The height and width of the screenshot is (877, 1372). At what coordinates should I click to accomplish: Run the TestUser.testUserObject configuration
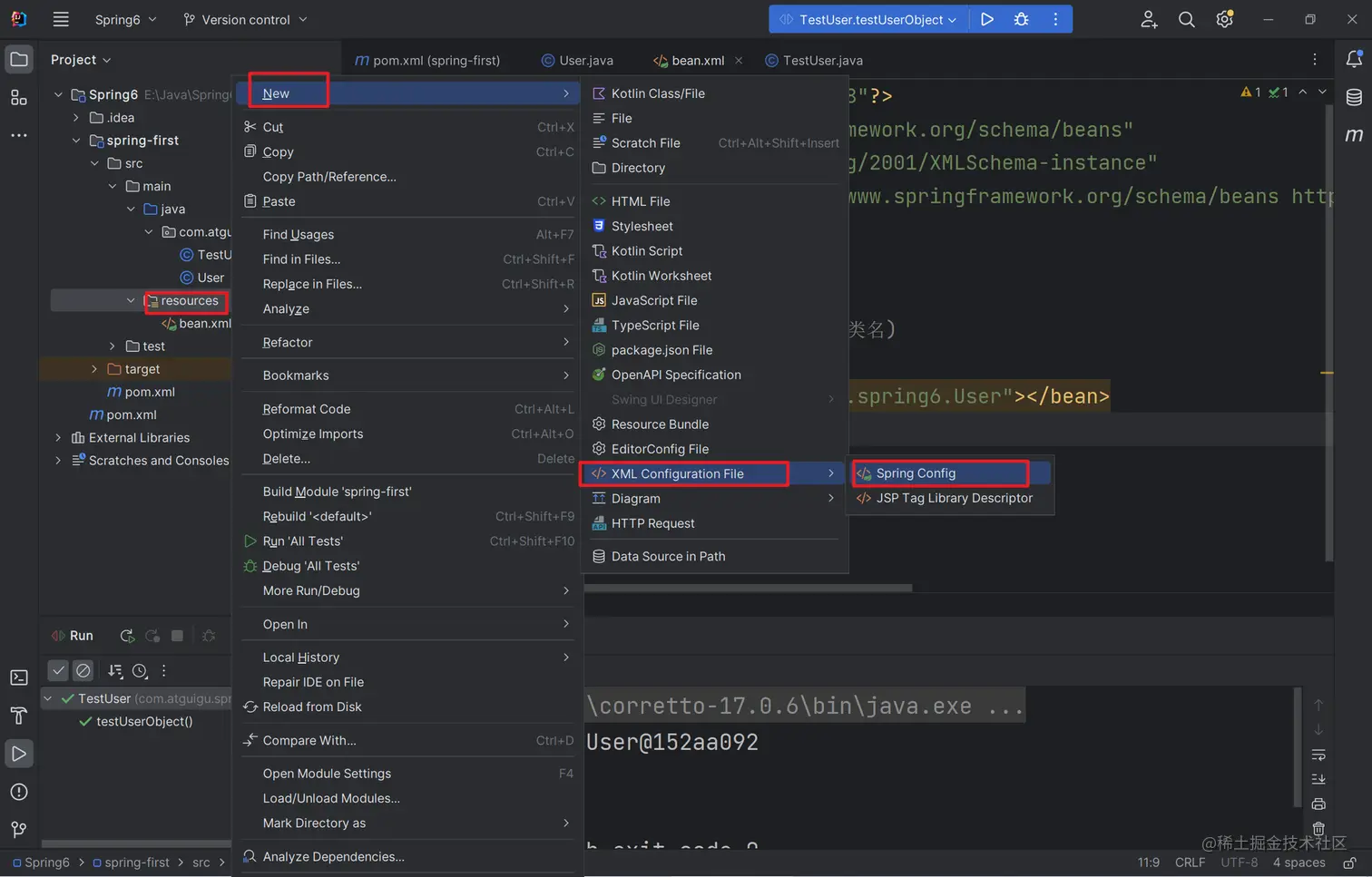coord(987,19)
